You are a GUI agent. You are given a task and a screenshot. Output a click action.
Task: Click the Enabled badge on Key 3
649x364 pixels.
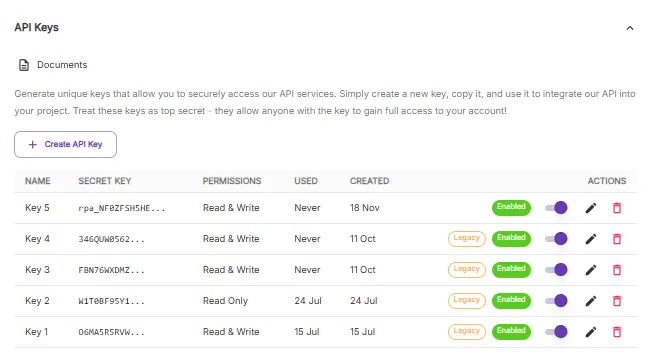[x=511, y=270]
